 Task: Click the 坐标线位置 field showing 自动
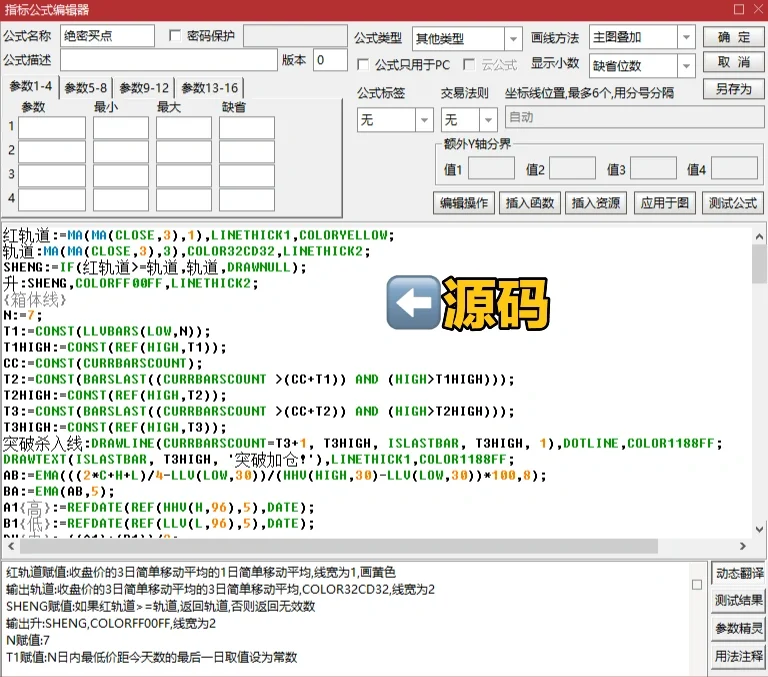(x=634, y=118)
